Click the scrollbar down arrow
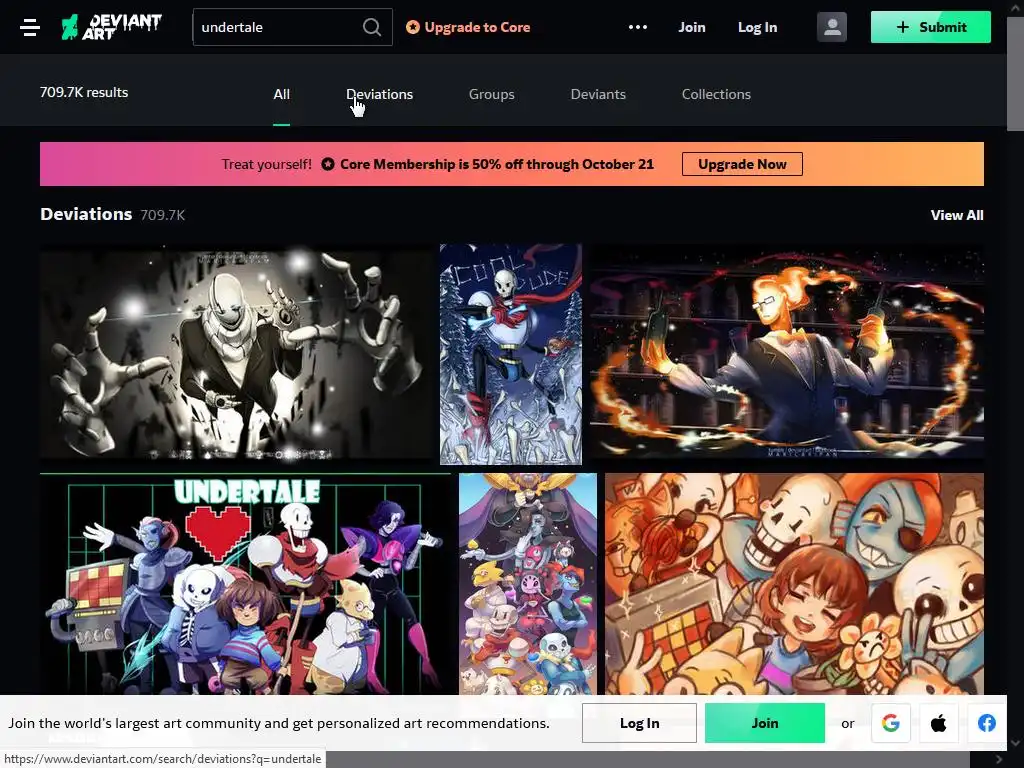Image resolution: width=1024 pixels, height=768 pixels. point(1015,743)
